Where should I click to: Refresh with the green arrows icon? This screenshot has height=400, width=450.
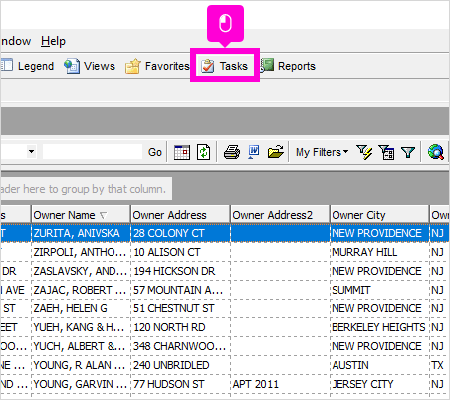click(203, 152)
